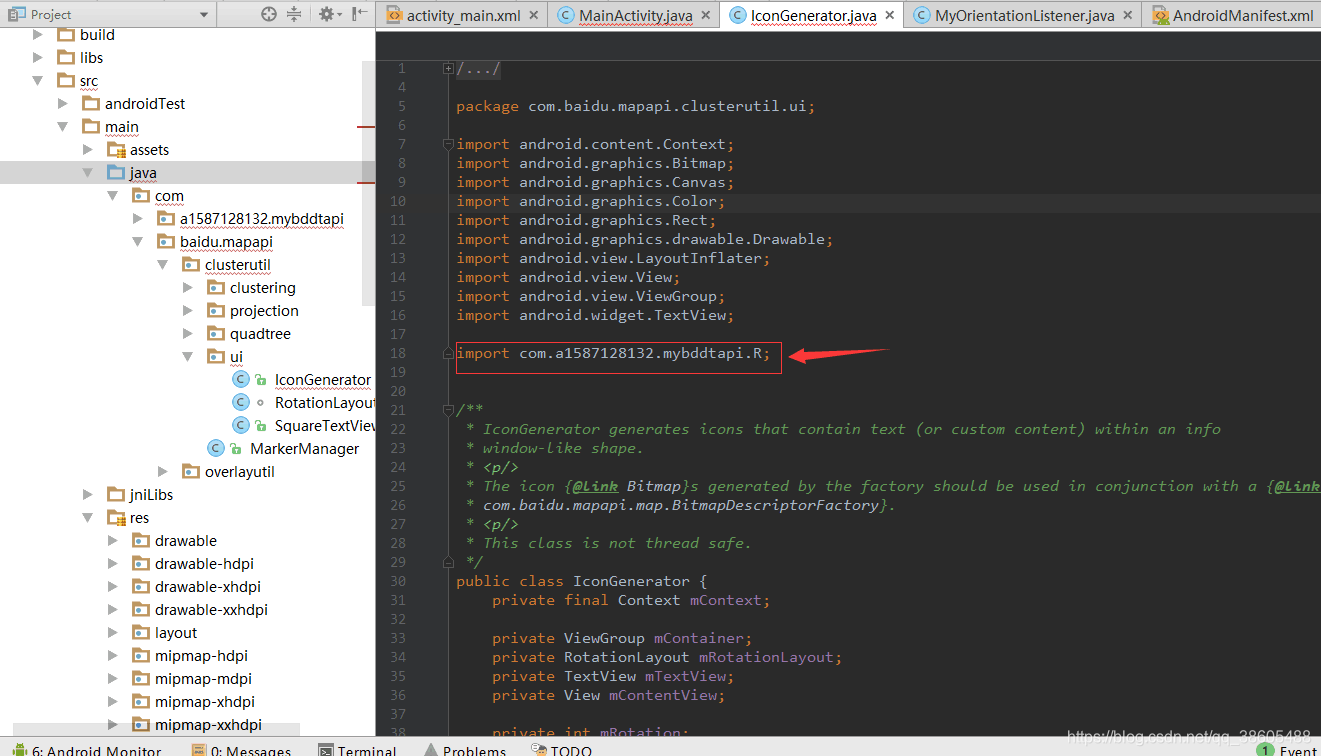Expand the layout folder

[x=113, y=632]
